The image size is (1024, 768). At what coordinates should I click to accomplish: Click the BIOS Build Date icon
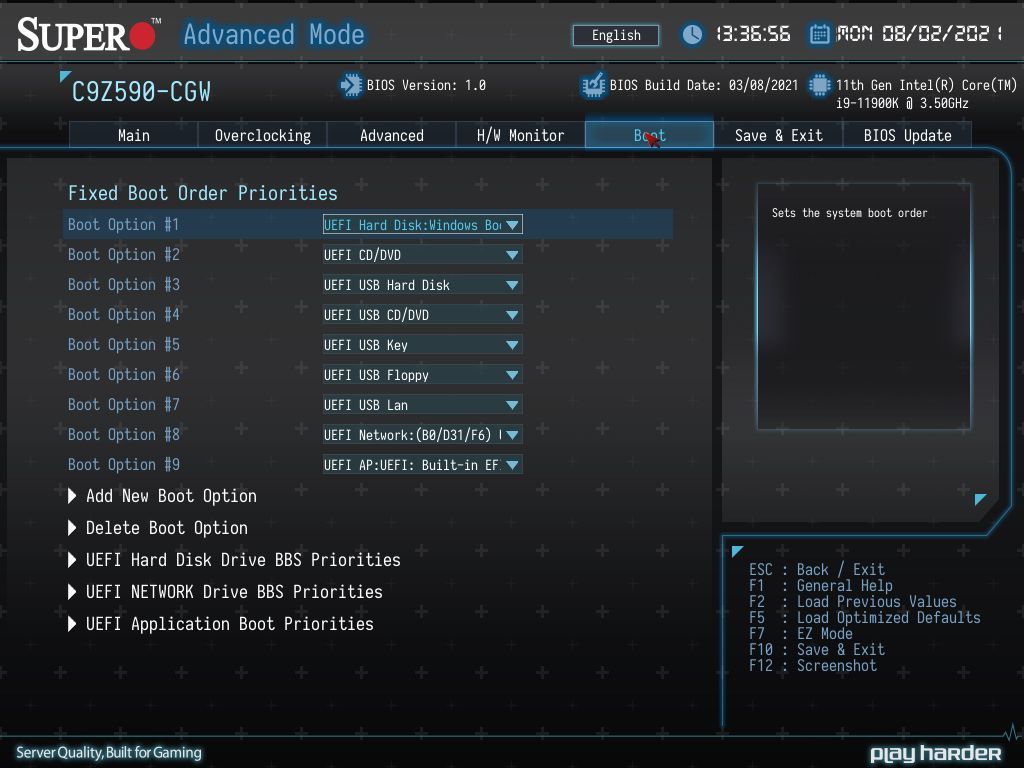(593, 86)
